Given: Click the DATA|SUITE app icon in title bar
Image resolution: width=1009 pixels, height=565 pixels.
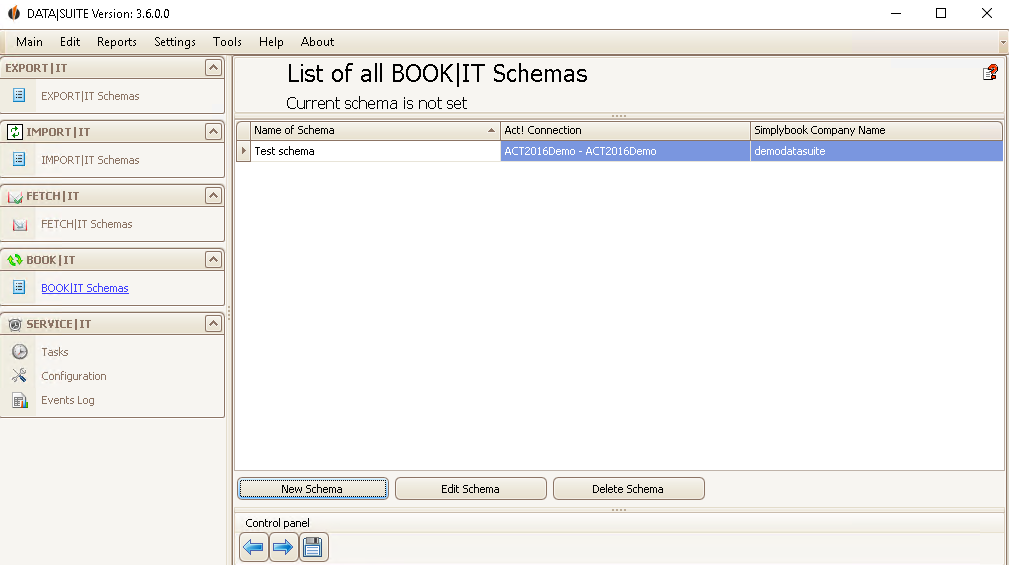Looking at the screenshot, I should coord(14,14).
